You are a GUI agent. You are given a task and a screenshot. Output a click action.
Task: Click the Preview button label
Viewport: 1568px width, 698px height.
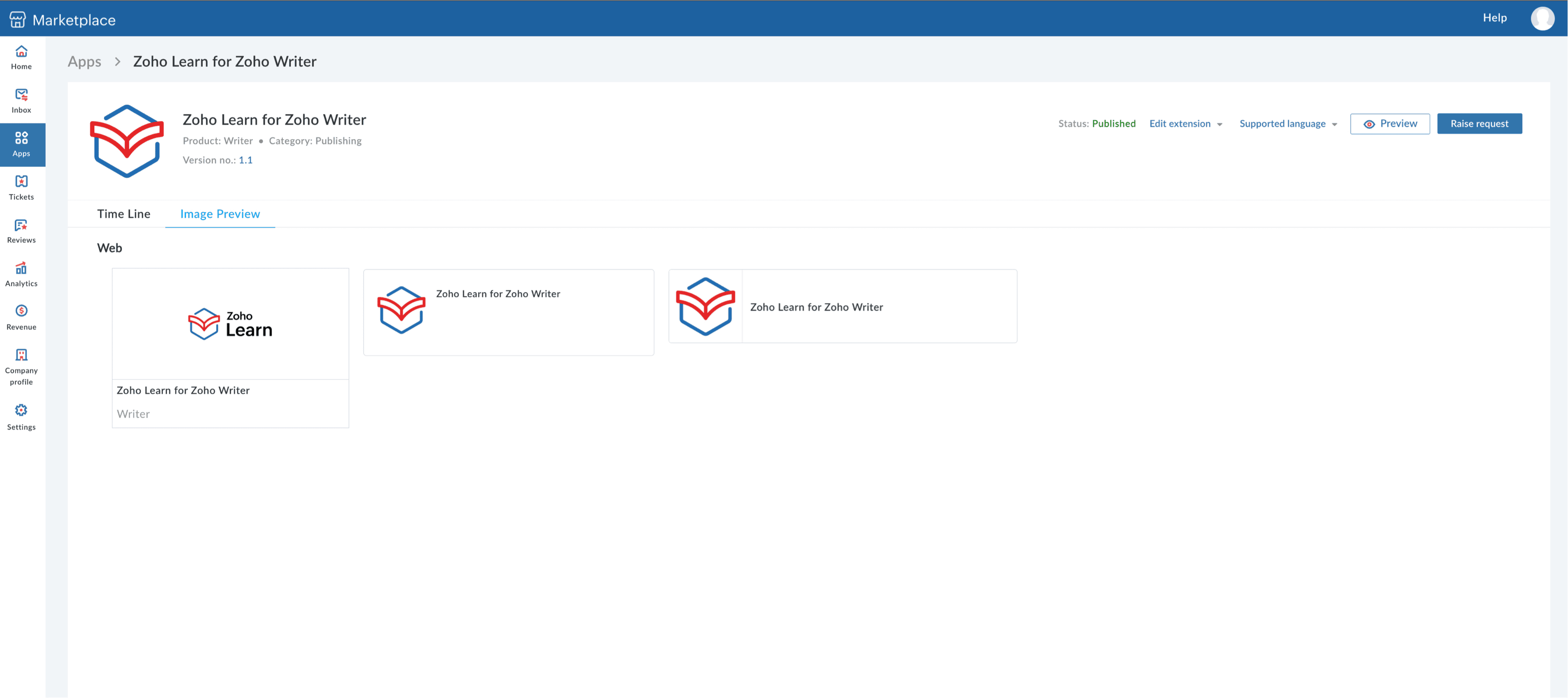1398,124
